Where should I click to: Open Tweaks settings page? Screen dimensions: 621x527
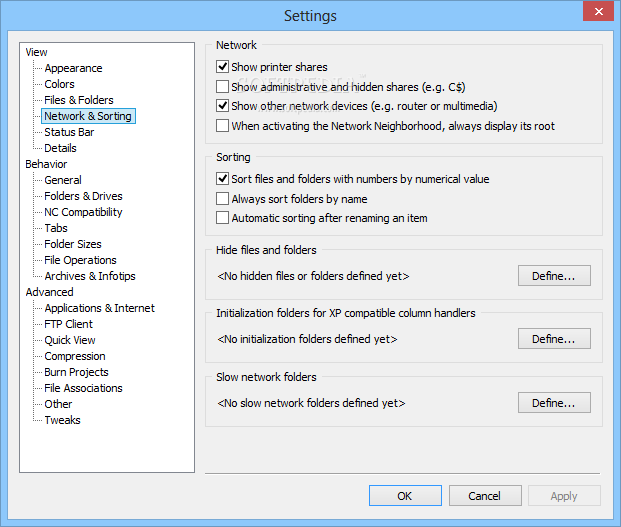pos(63,420)
